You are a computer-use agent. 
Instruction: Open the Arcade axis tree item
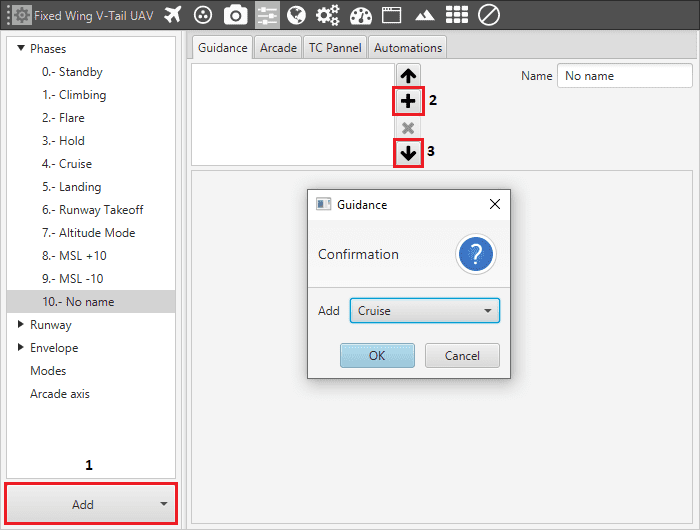(59, 394)
